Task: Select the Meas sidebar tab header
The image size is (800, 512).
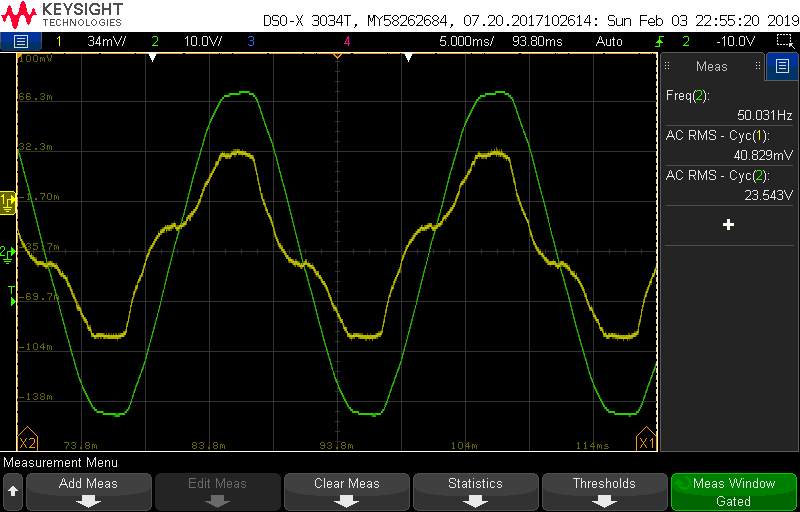Action: pyautogui.click(x=712, y=66)
